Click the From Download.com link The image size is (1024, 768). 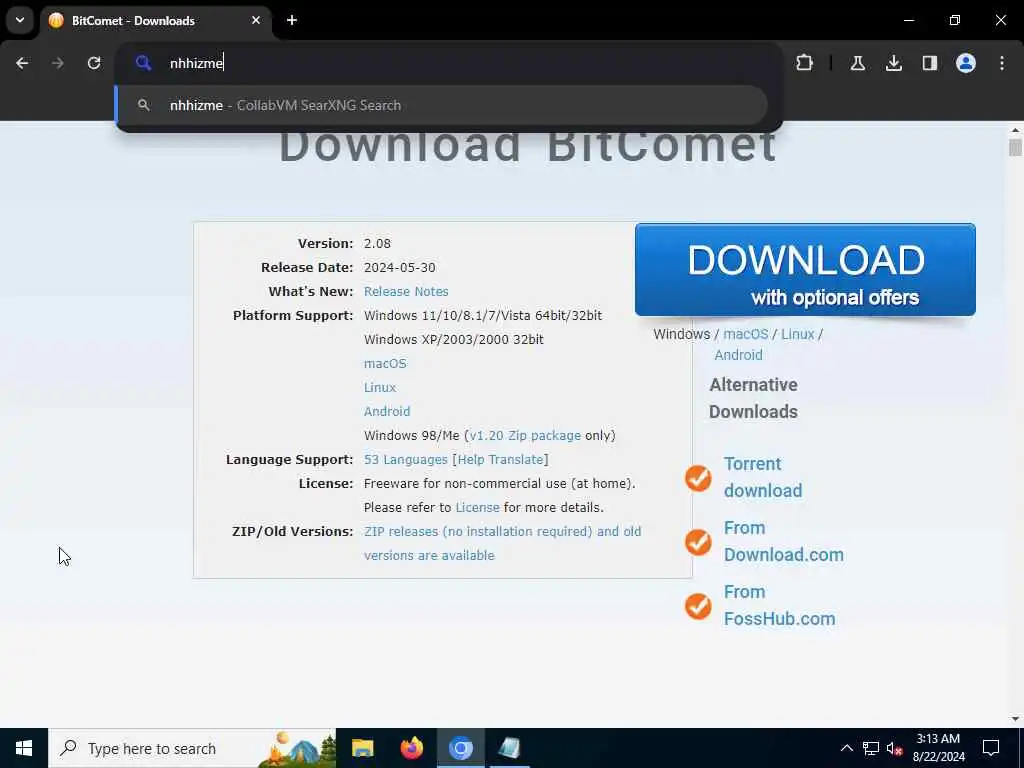tap(784, 541)
